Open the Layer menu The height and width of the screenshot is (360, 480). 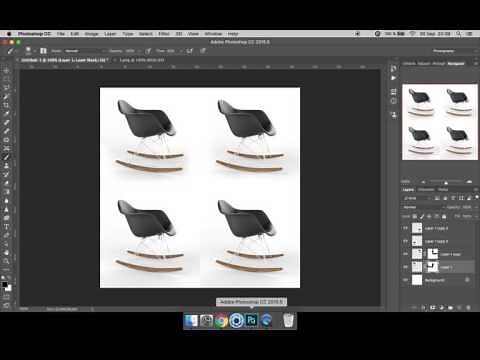[110, 34]
